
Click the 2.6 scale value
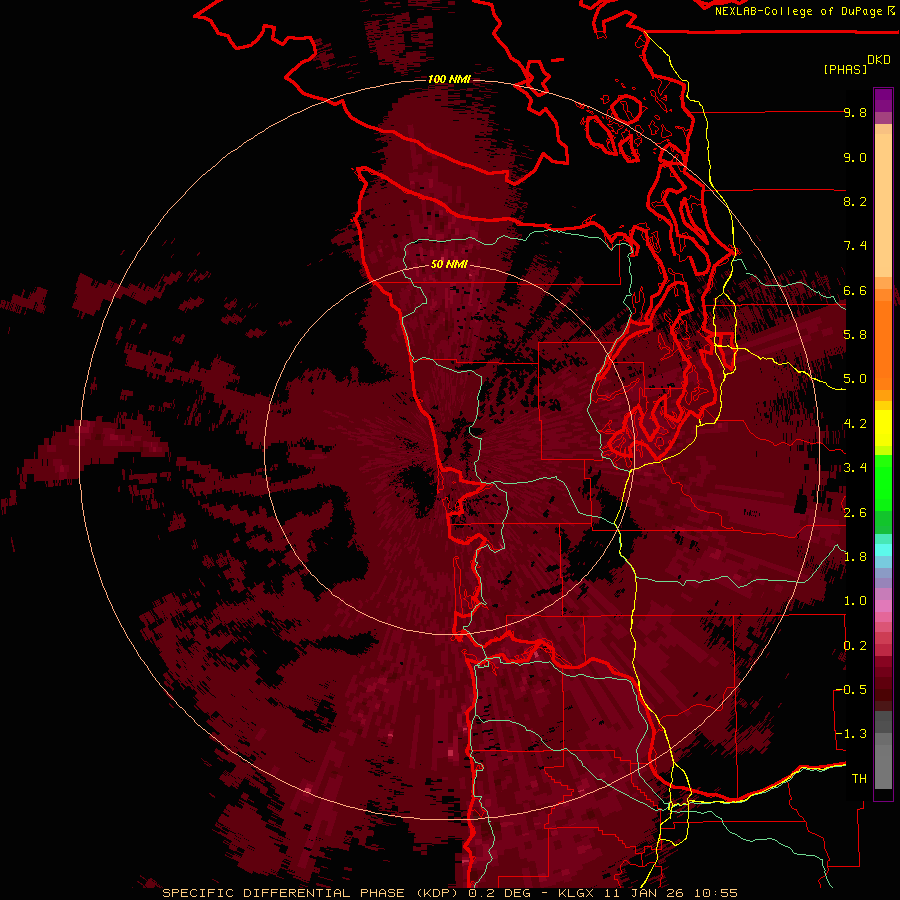855,513
